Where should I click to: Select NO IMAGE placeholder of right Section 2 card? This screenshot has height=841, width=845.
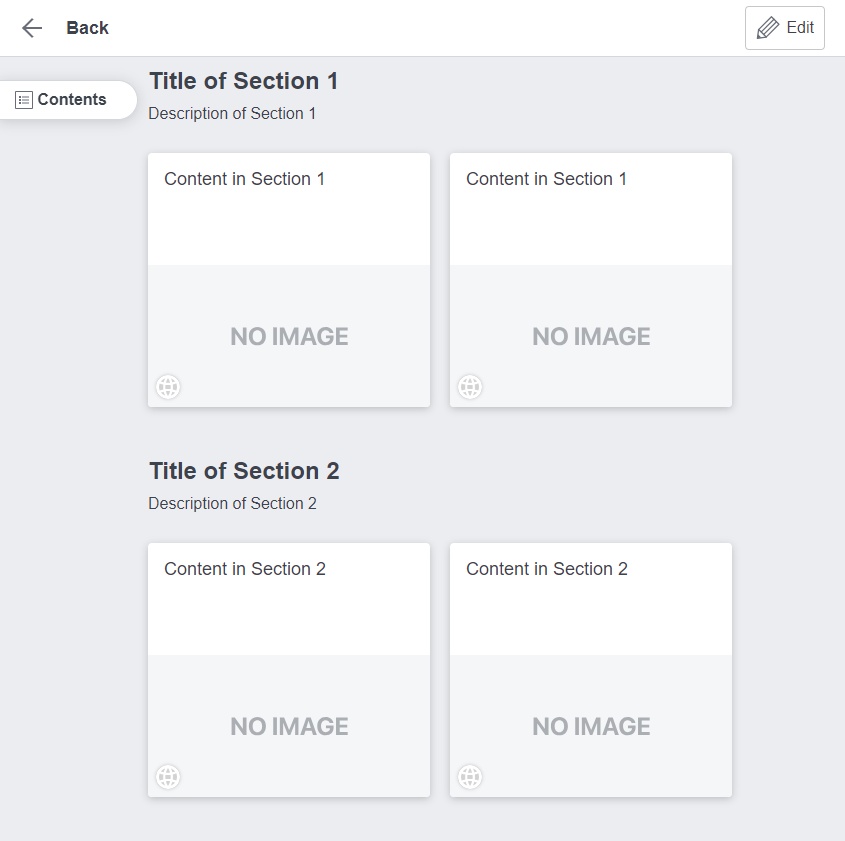[x=591, y=727]
